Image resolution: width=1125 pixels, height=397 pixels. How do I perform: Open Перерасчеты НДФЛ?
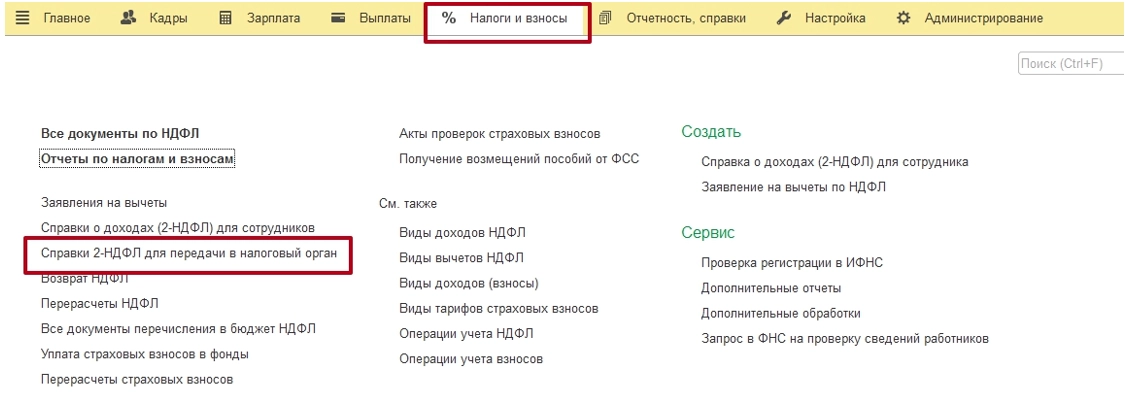coord(100,304)
